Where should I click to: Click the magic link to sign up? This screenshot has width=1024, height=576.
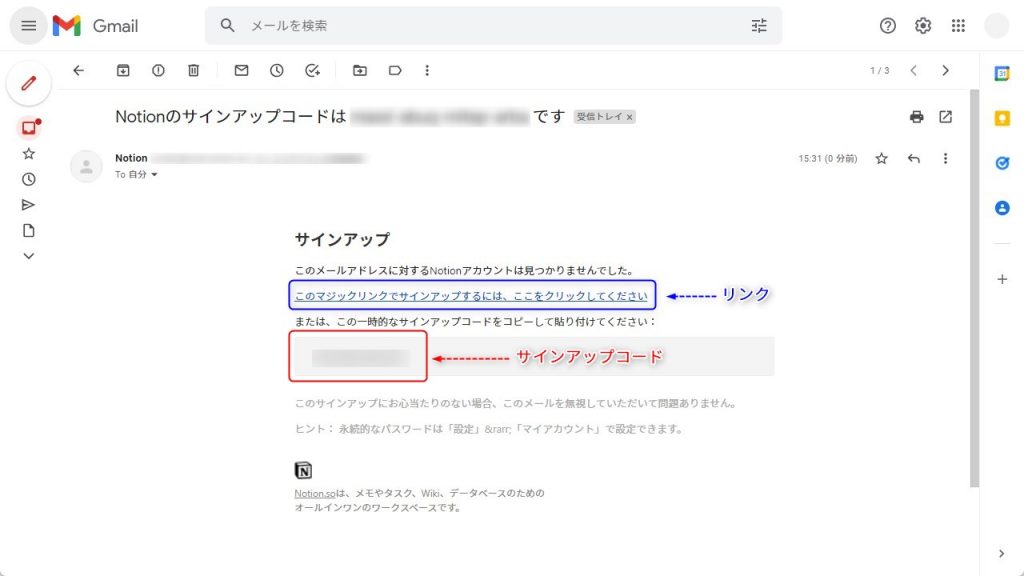click(x=471, y=296)
